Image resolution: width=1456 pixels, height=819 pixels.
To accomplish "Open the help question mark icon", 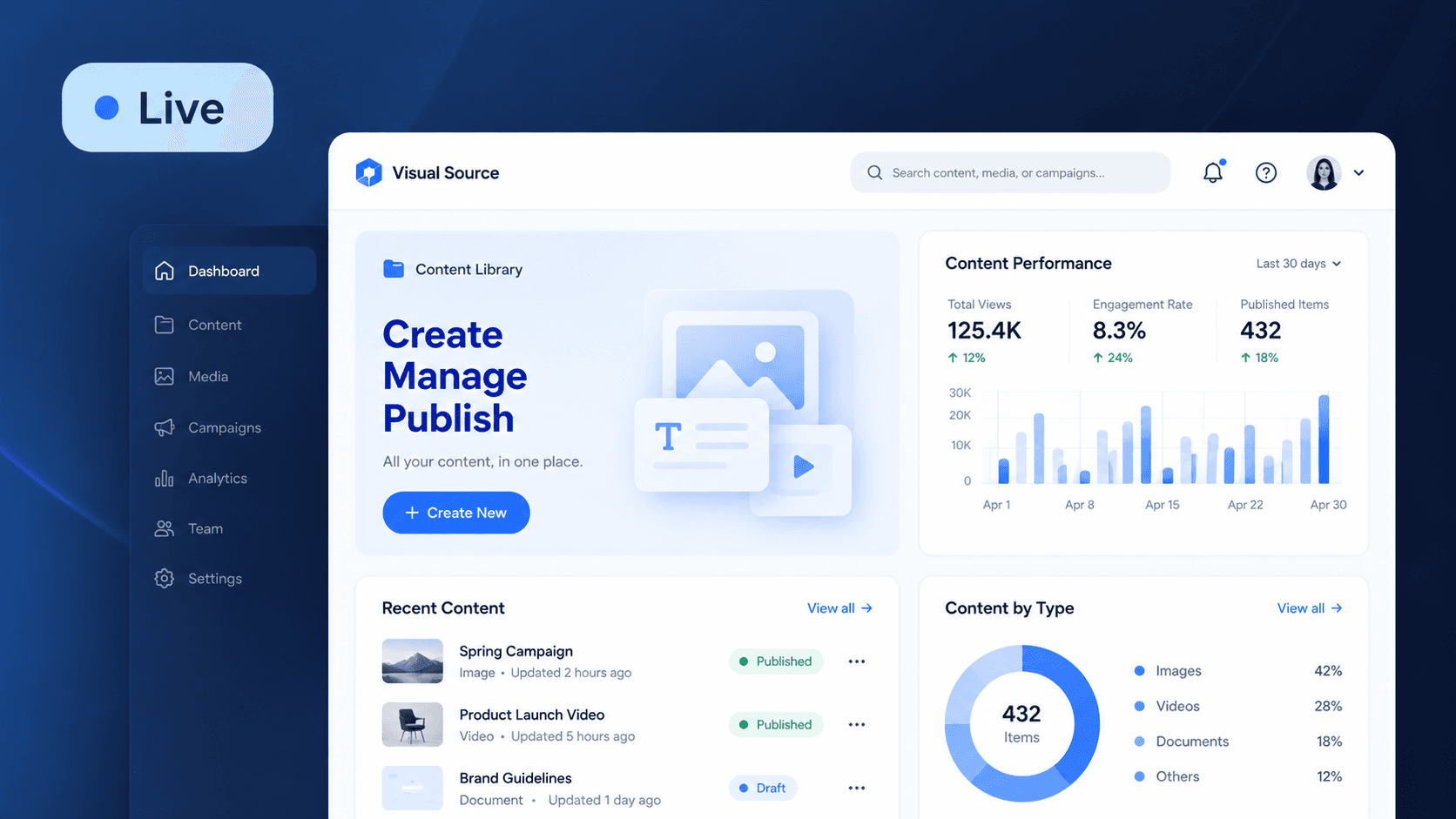I will [x=1266, y=172].
